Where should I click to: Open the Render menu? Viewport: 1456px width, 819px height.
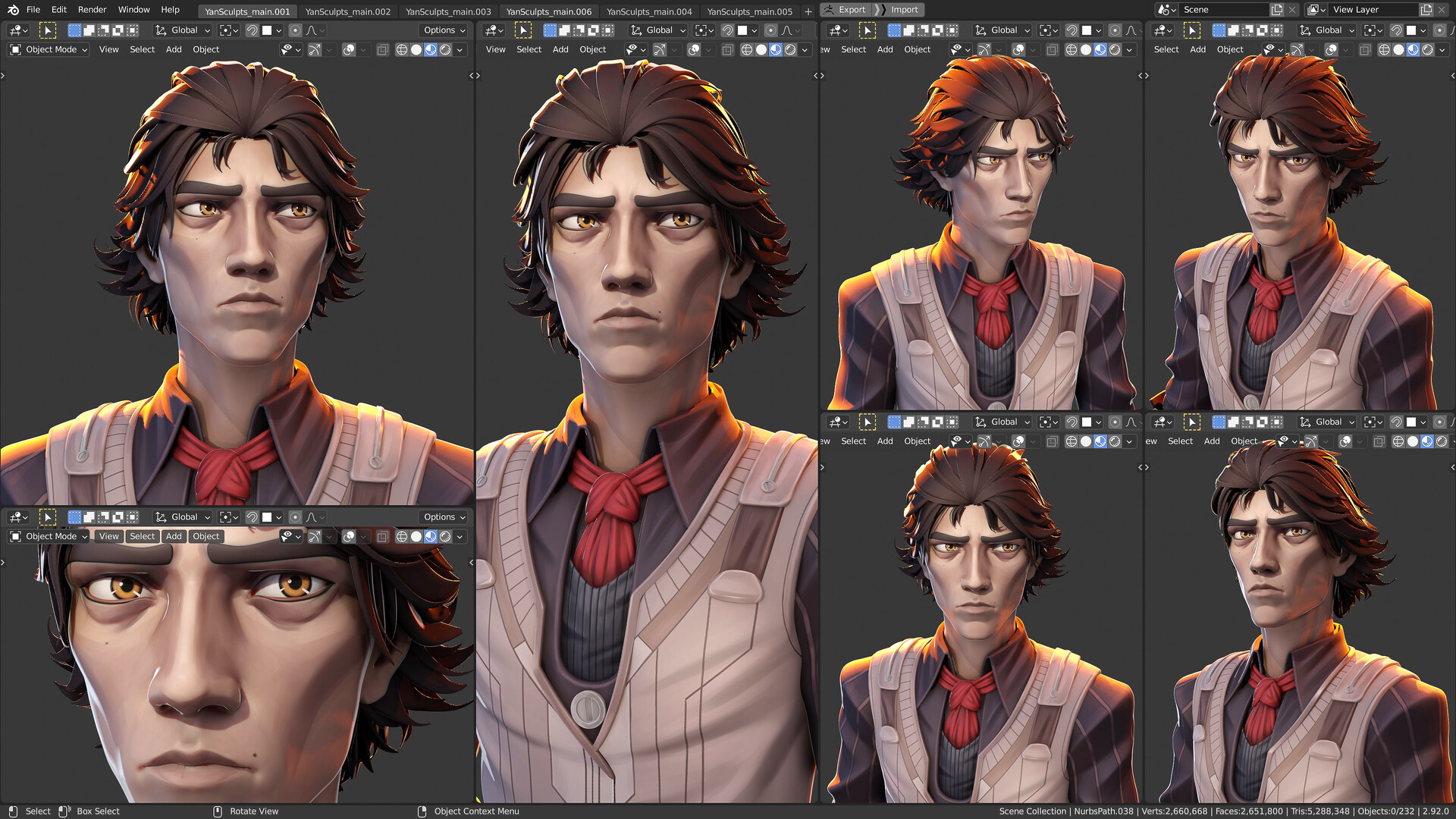[93, 10]
